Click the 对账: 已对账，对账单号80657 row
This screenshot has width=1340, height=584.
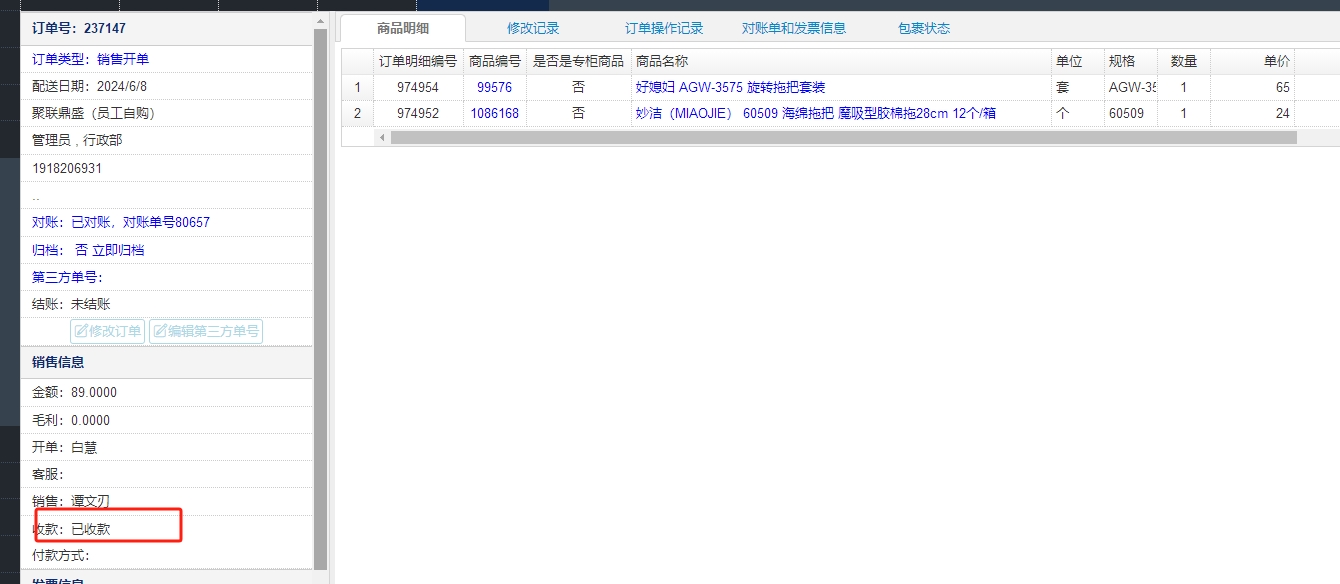166,222
